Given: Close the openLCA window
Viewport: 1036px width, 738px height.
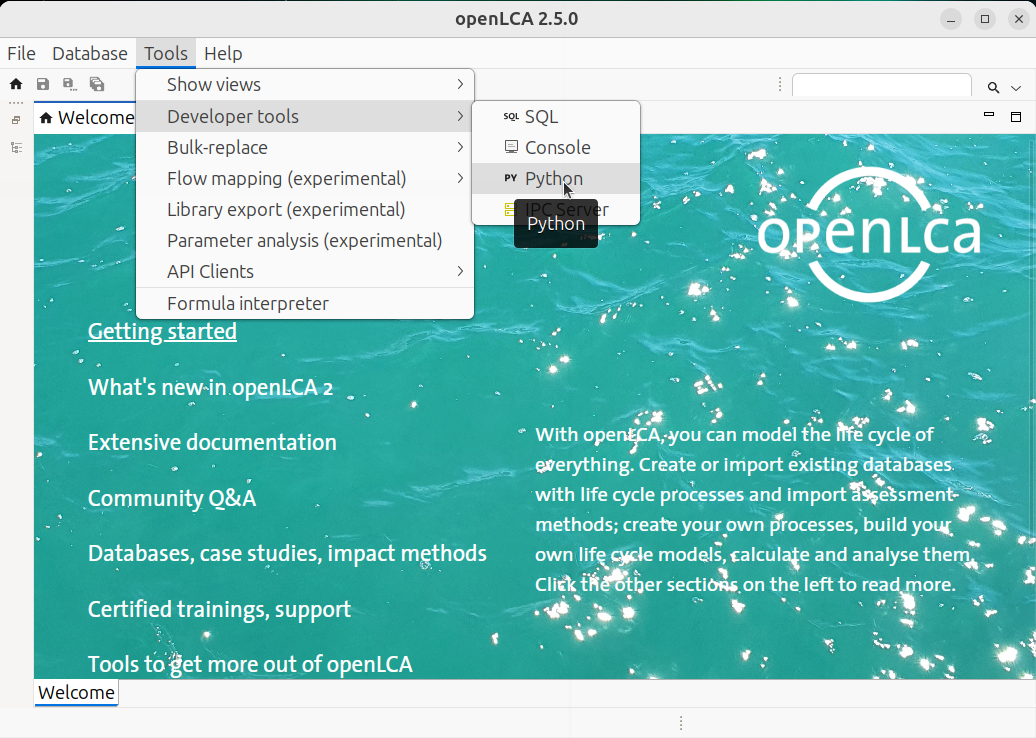Looking at the screenshot, I should click(1019, 19).
